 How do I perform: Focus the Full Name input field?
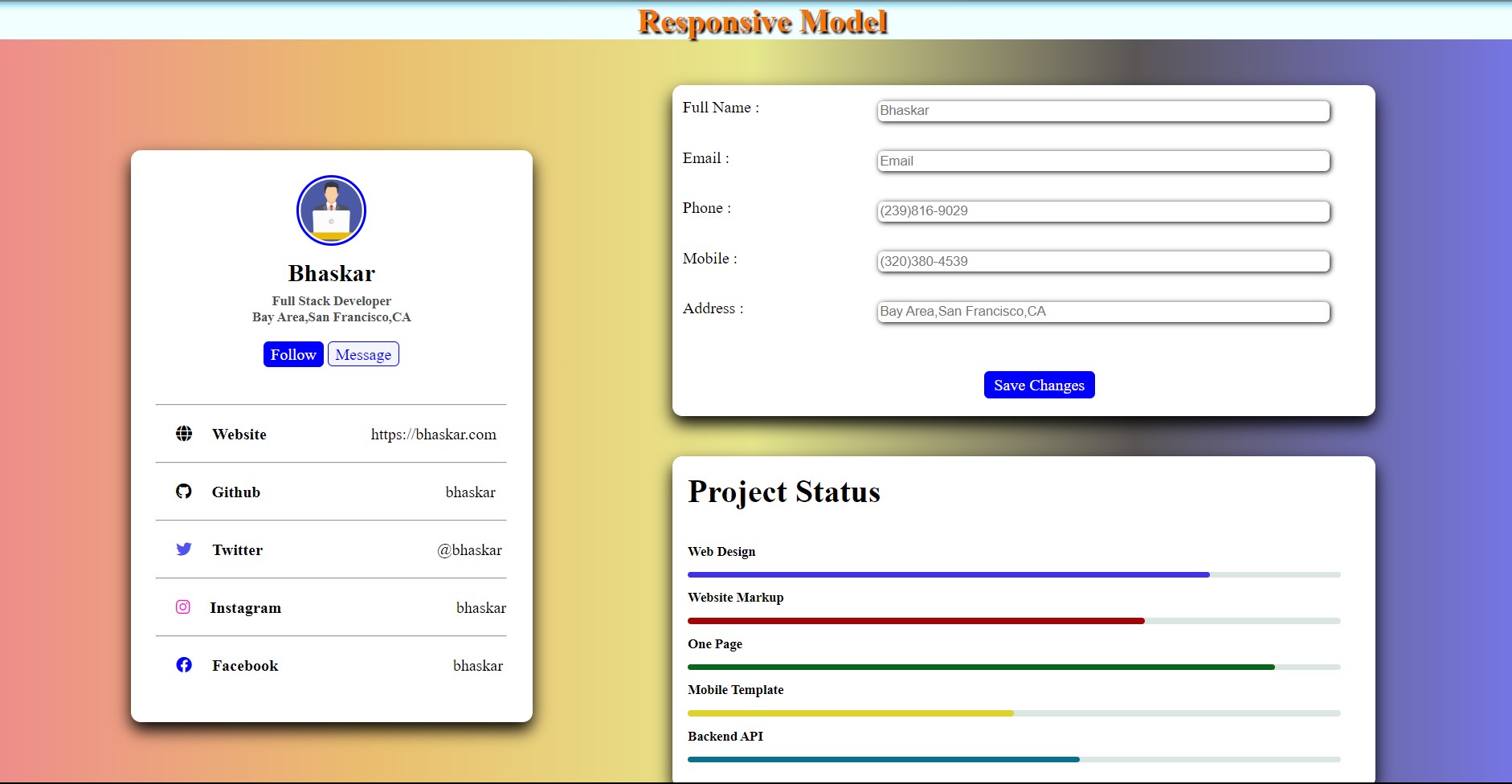[1103, 111]
